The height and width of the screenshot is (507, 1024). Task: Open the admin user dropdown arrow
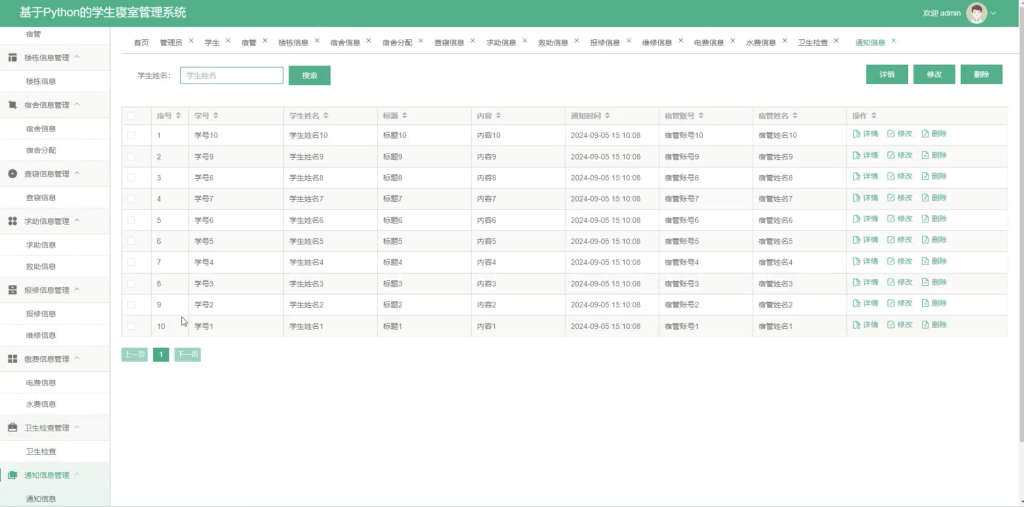click(994, 13)
